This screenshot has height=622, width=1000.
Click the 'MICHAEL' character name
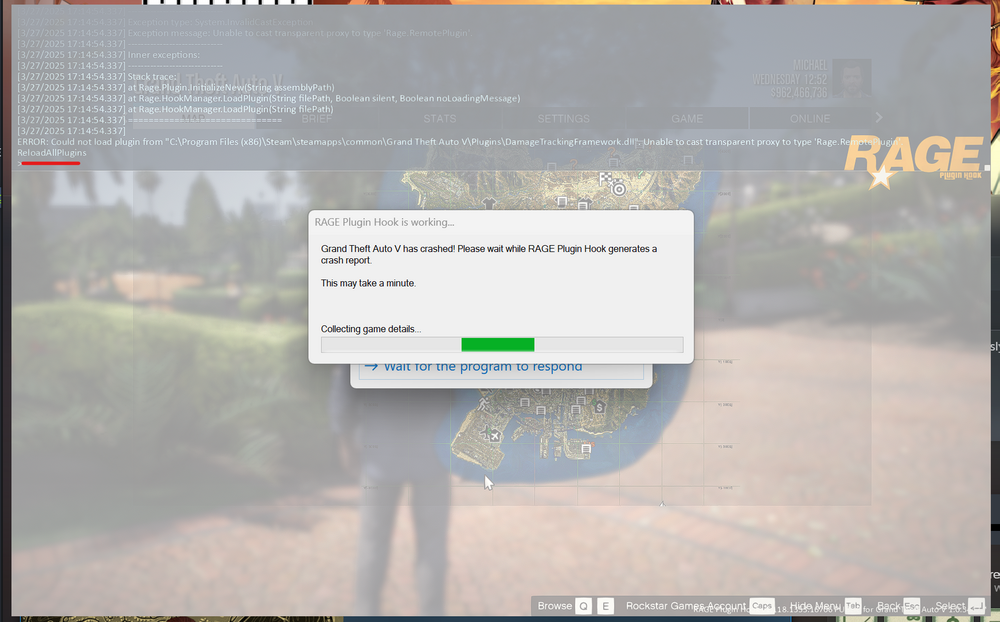810,66
